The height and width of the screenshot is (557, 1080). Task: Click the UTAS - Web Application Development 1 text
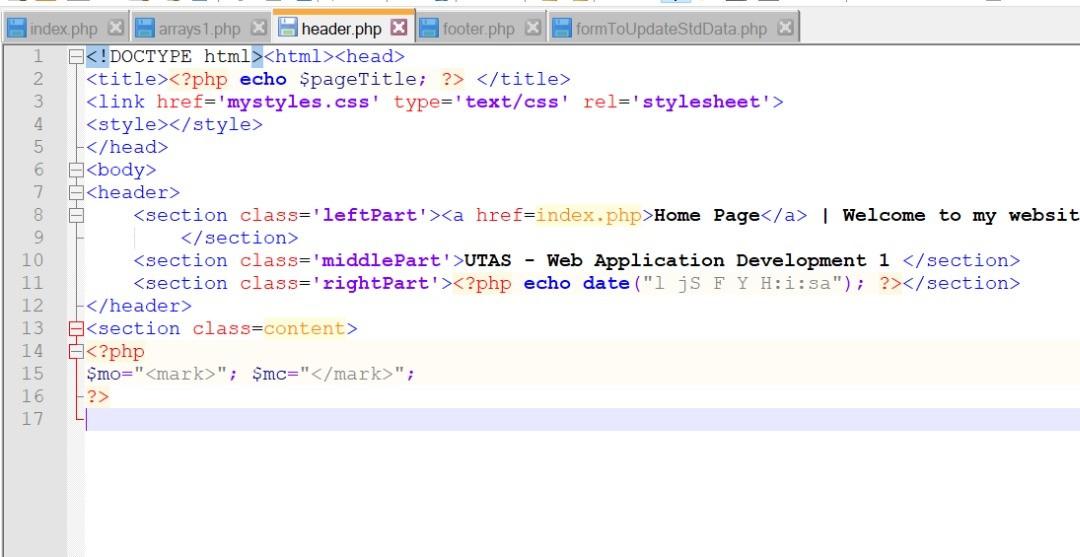[677, 261]
